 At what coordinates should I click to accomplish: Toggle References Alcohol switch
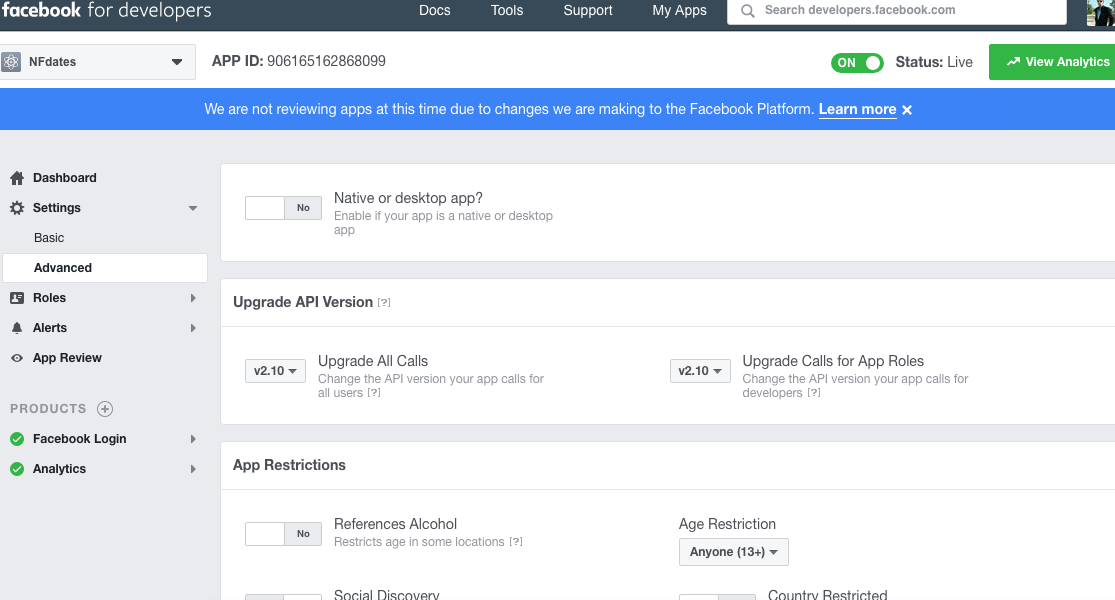point(283,534)
